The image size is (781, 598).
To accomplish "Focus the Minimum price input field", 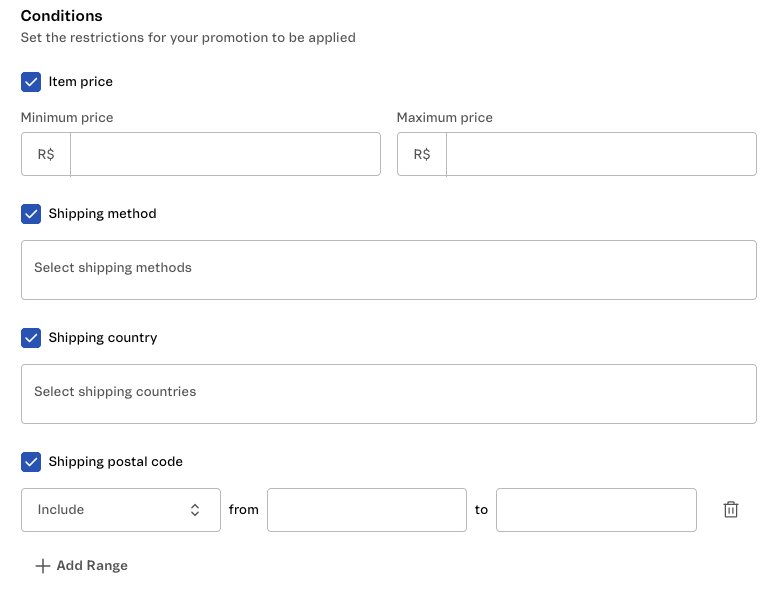I will coord(225,155).
